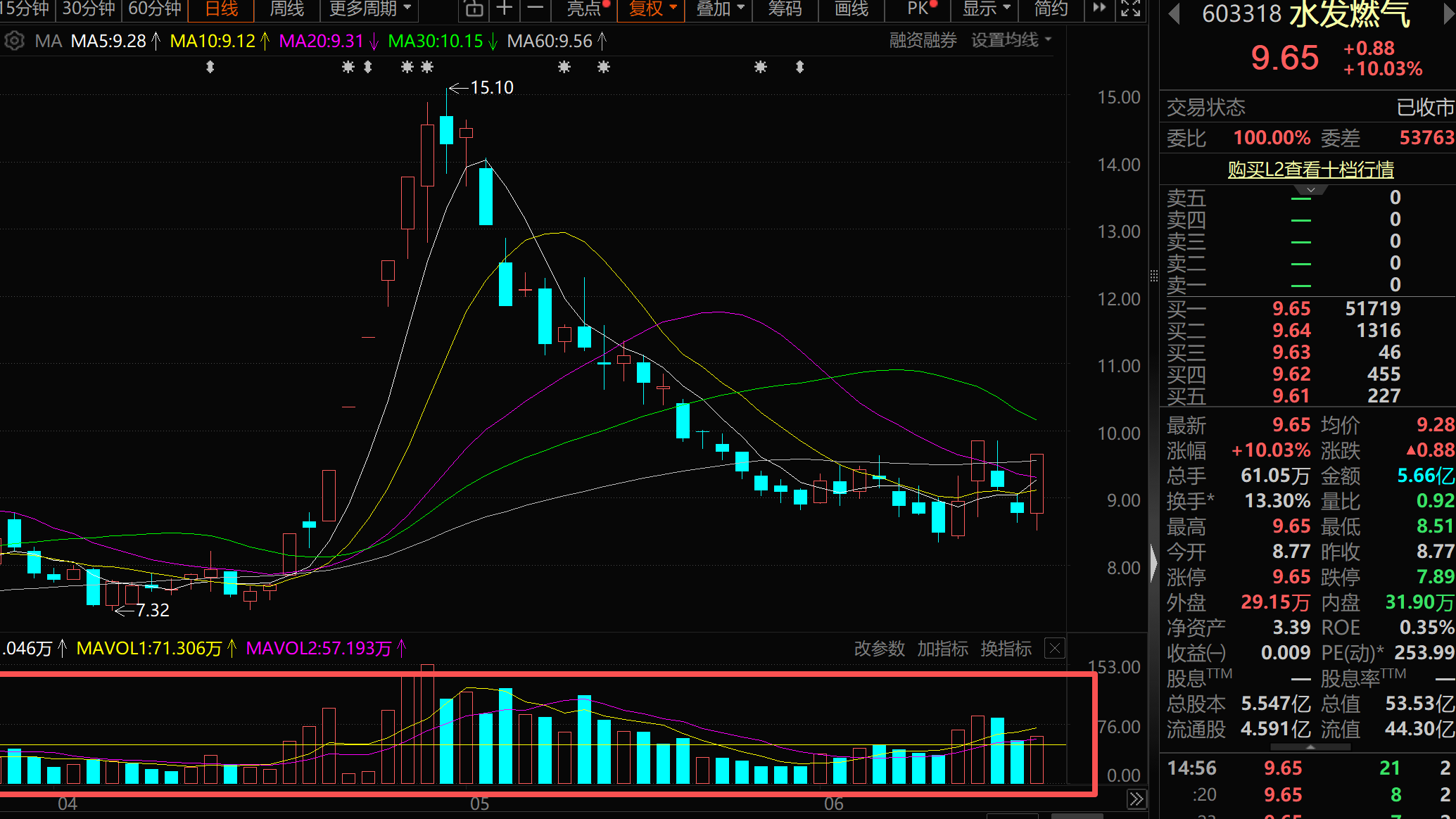The height and width of the screenshot is (819, 1456).
Task: Toggle 融资融券 margin overlay
Action: 923,41
